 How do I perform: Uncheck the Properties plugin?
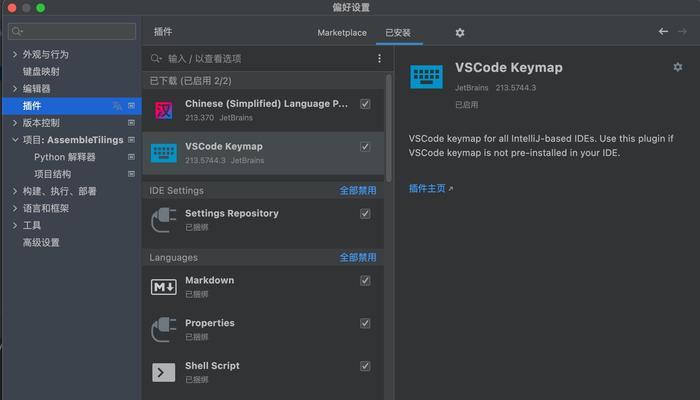point(365,323)
